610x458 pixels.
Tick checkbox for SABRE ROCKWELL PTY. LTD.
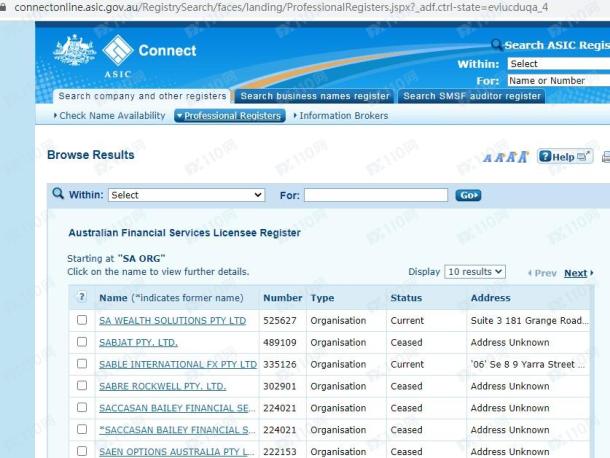click(x=82, y=385)
